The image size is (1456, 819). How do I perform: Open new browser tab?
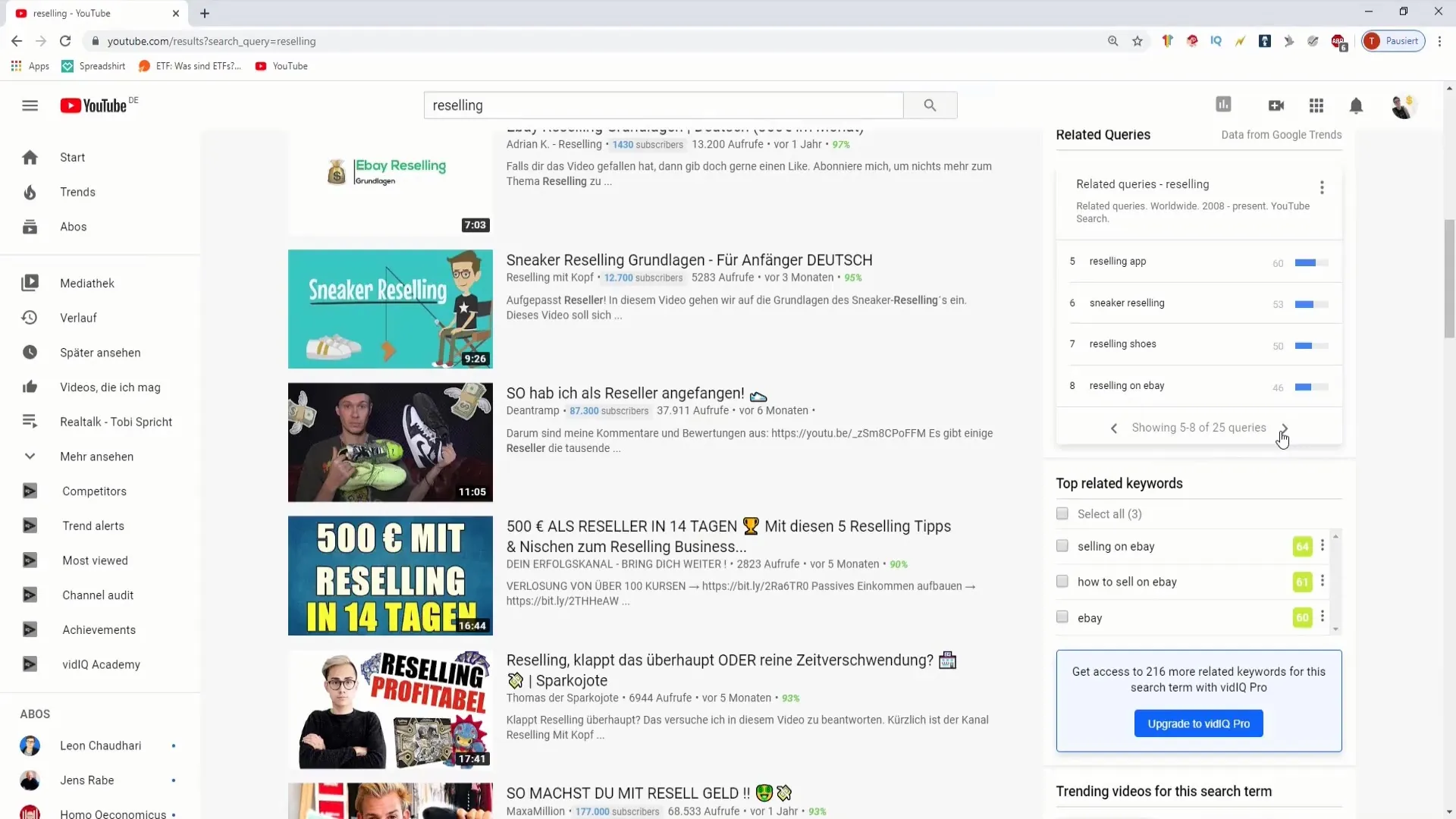(x=205, y=13)
